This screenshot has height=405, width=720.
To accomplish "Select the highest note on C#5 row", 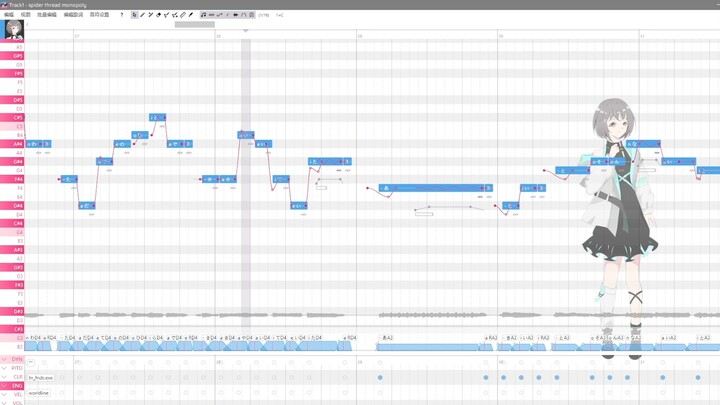I will 158,118.
